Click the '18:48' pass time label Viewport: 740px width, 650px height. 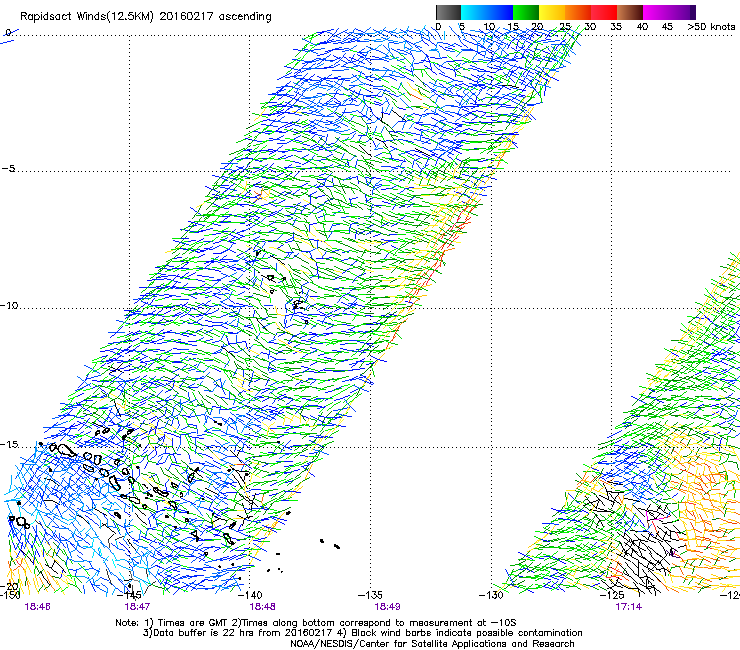(262, 607)
